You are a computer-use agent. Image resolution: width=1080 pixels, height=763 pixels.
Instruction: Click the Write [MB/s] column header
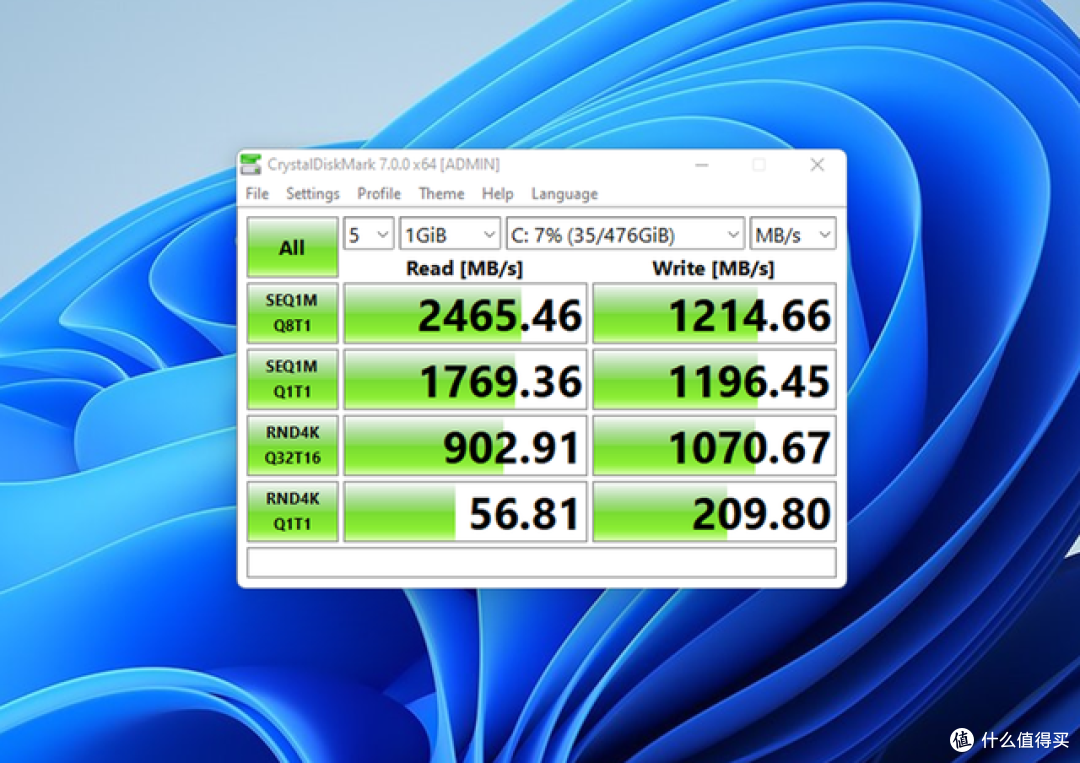pos(714,268)
